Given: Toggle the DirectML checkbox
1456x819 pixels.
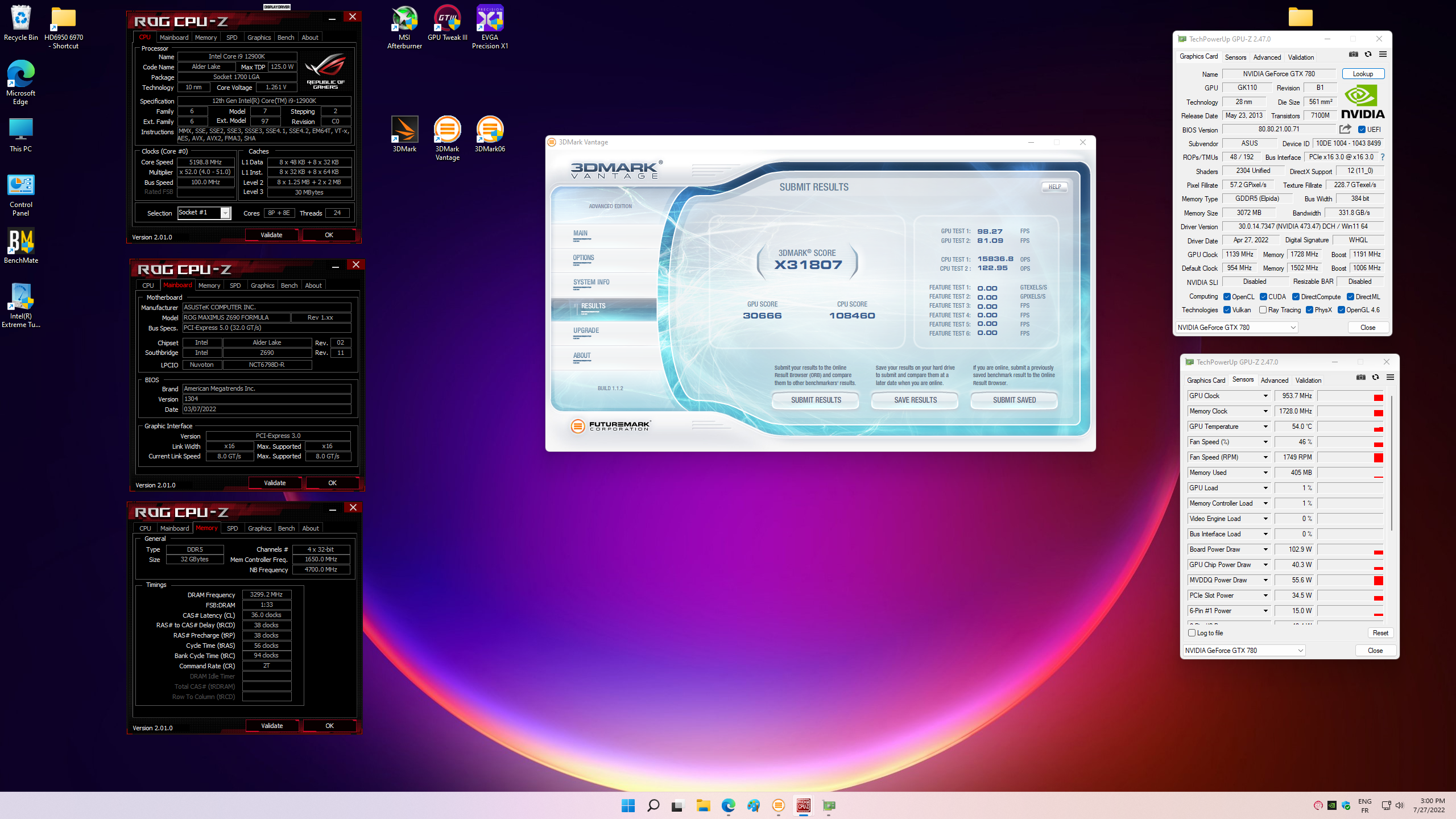Looking at the screenshot, I should [x=1350, y=297].
